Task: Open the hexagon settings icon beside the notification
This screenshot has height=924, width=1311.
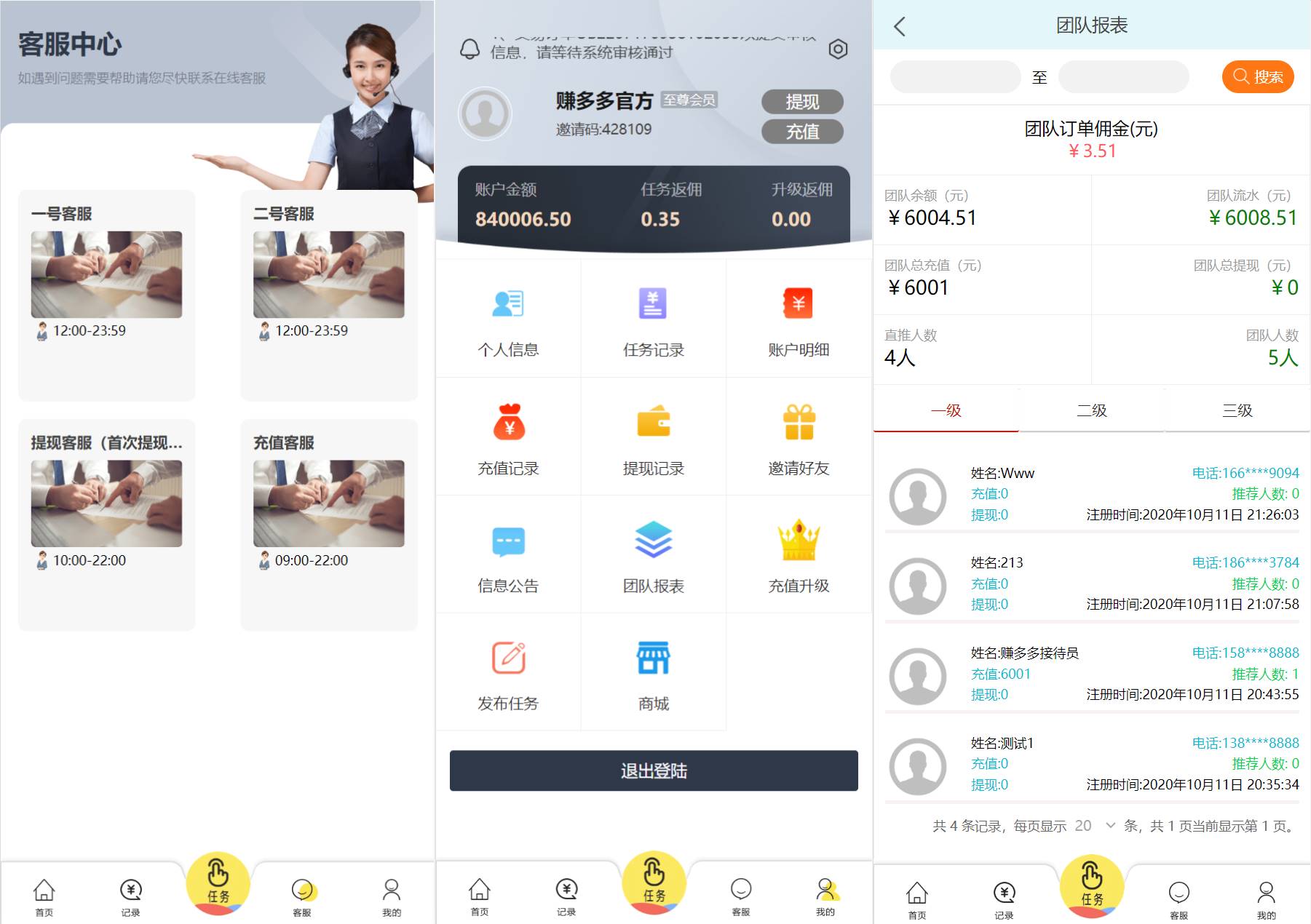Action: point(838,49)
